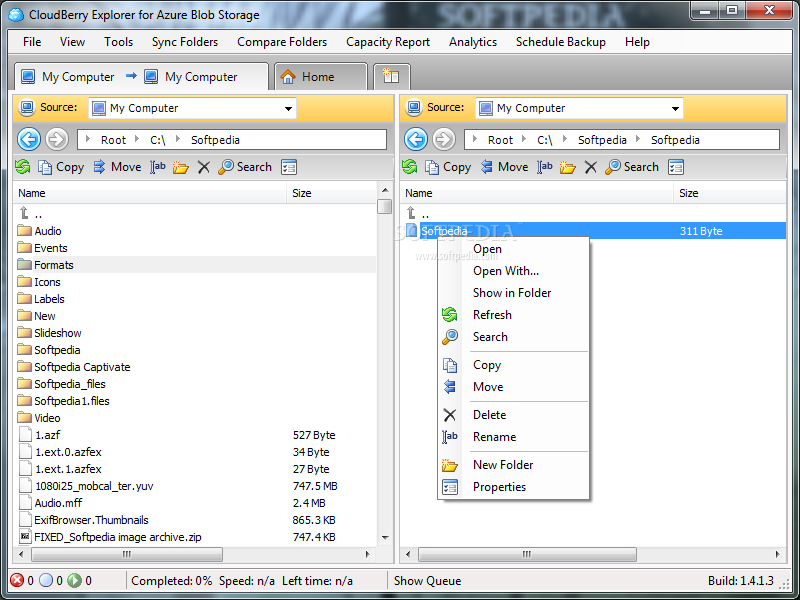Screen dimensions: 800x600
Task: Expand the last Softpedia breadcrumb arrow in right pane
Action: (638, 139)
